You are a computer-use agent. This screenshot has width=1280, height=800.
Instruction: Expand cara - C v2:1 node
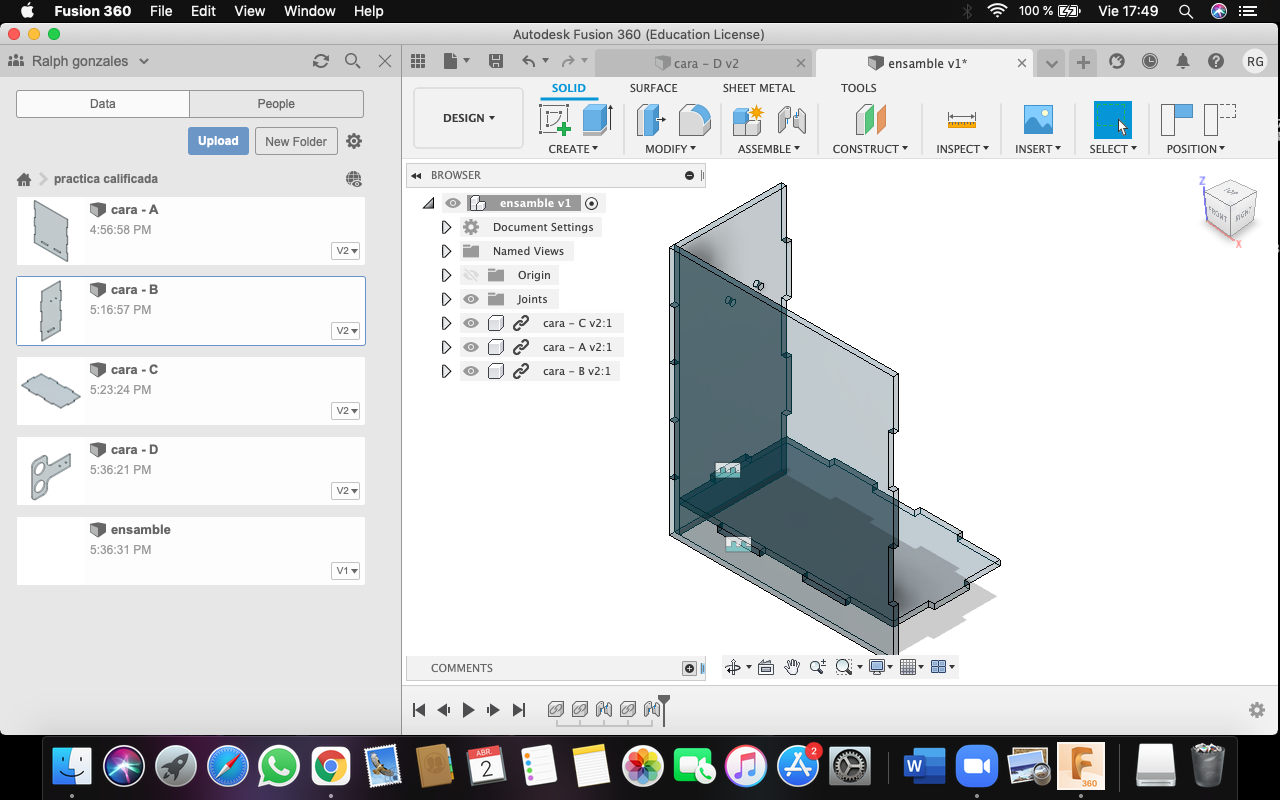tap(446, 323)
